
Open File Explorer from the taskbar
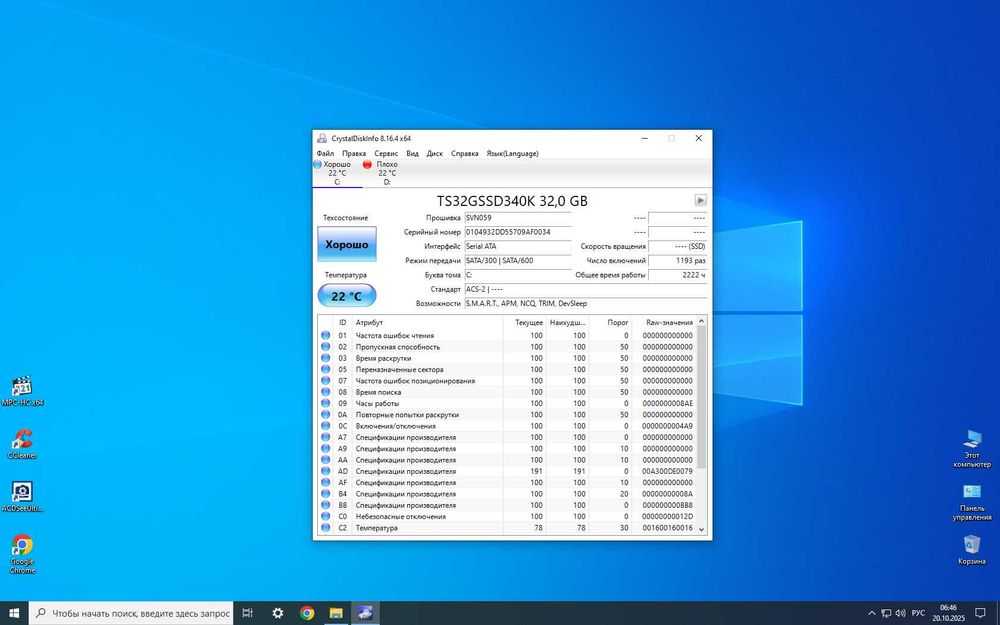click(x=336, y=613)
